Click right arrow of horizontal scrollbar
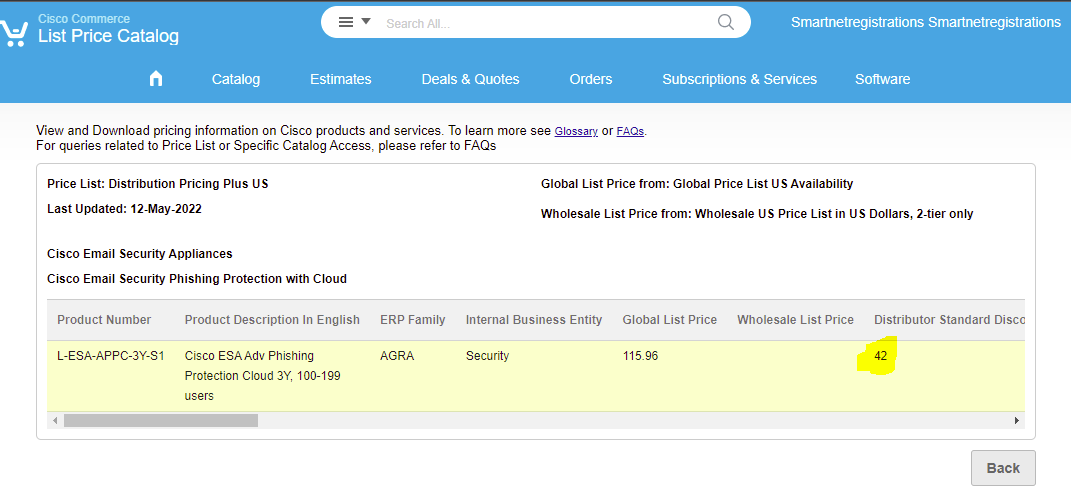Image resolution: width=1071 pixels, height=491 pixels. point(1016,421)
